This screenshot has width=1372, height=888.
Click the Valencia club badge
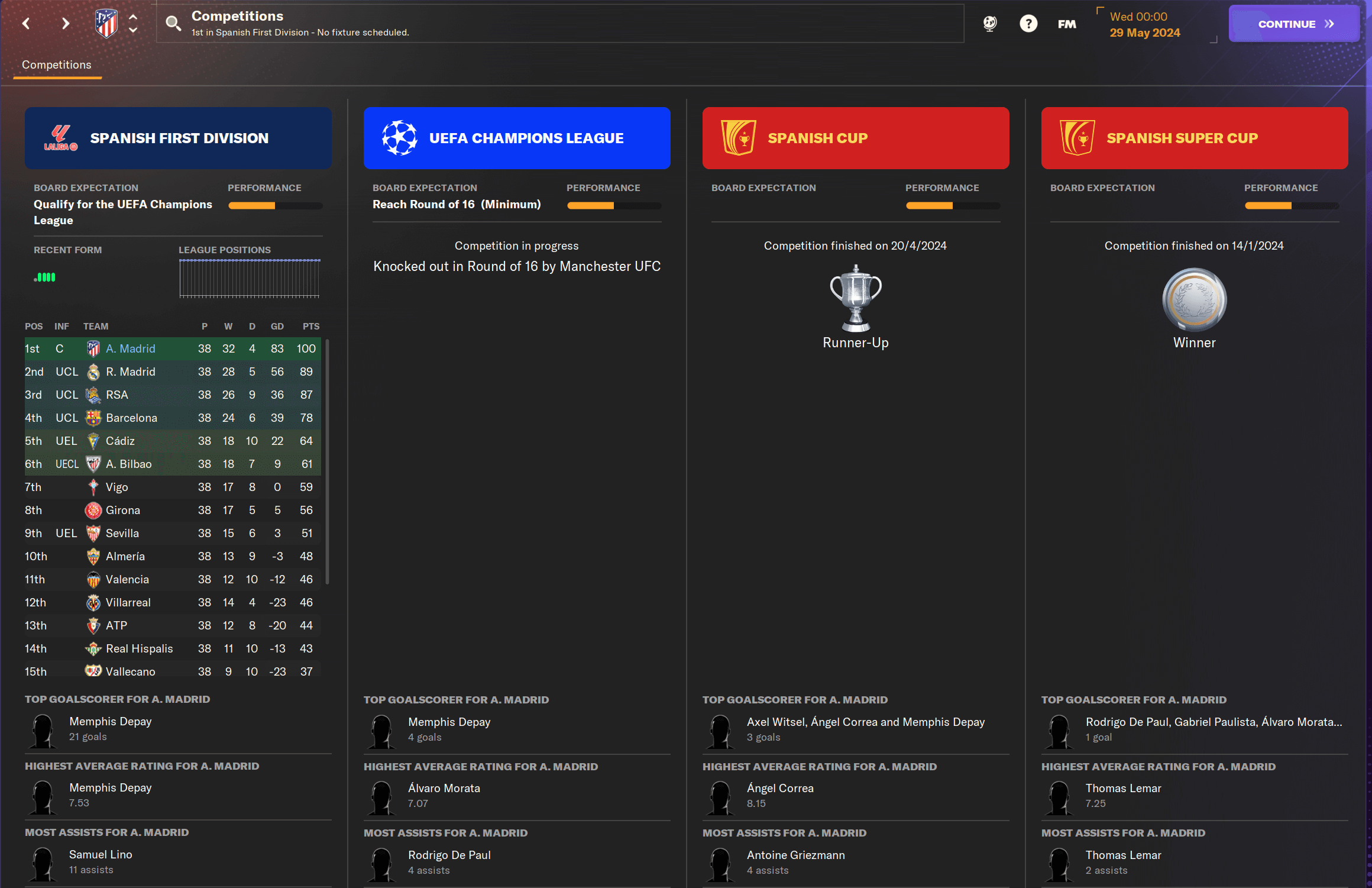tap(93, 579)
